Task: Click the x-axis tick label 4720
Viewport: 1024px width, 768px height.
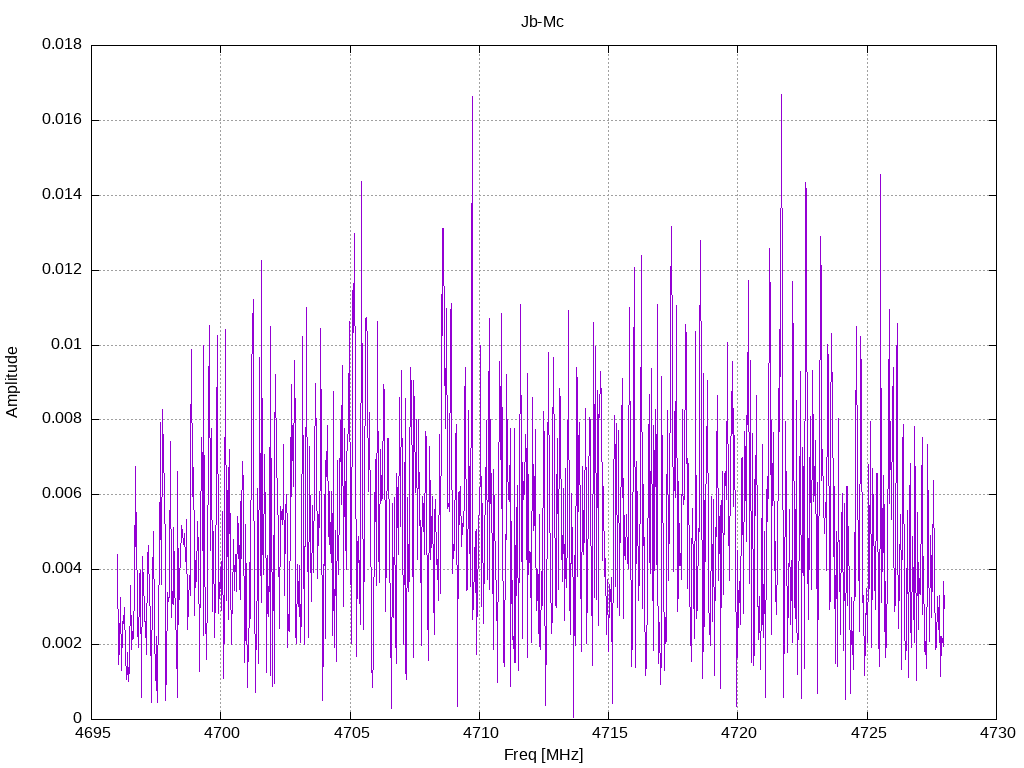Action: tap(739, 733)
